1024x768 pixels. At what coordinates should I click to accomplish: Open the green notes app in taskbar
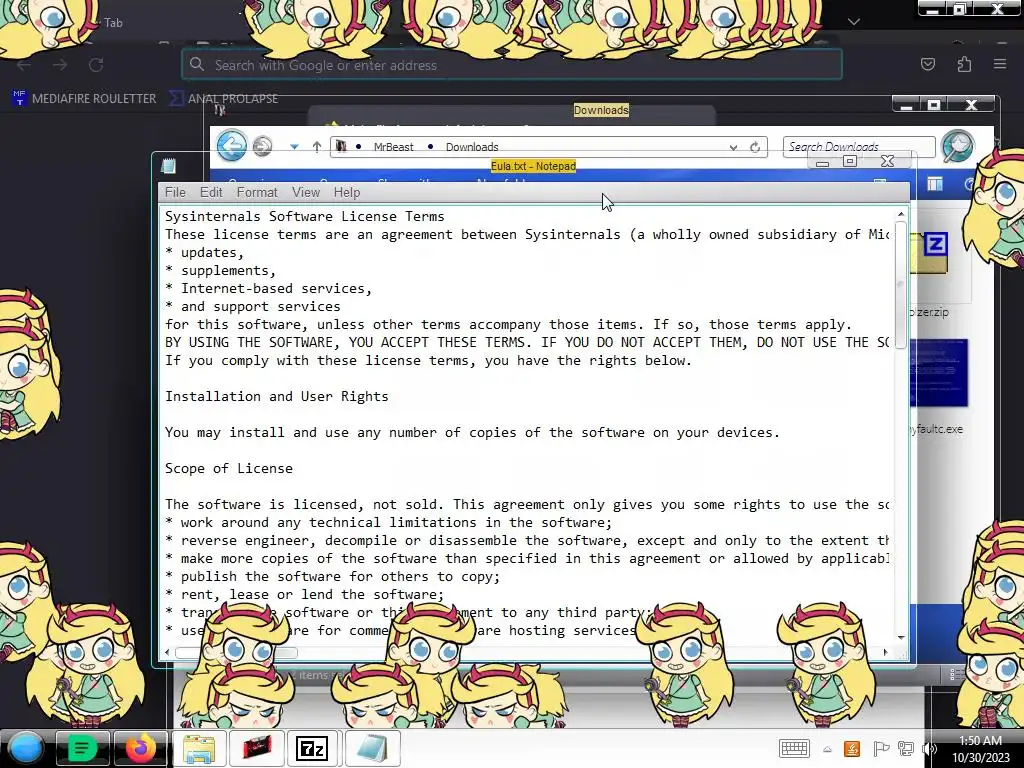coord(82,748)
